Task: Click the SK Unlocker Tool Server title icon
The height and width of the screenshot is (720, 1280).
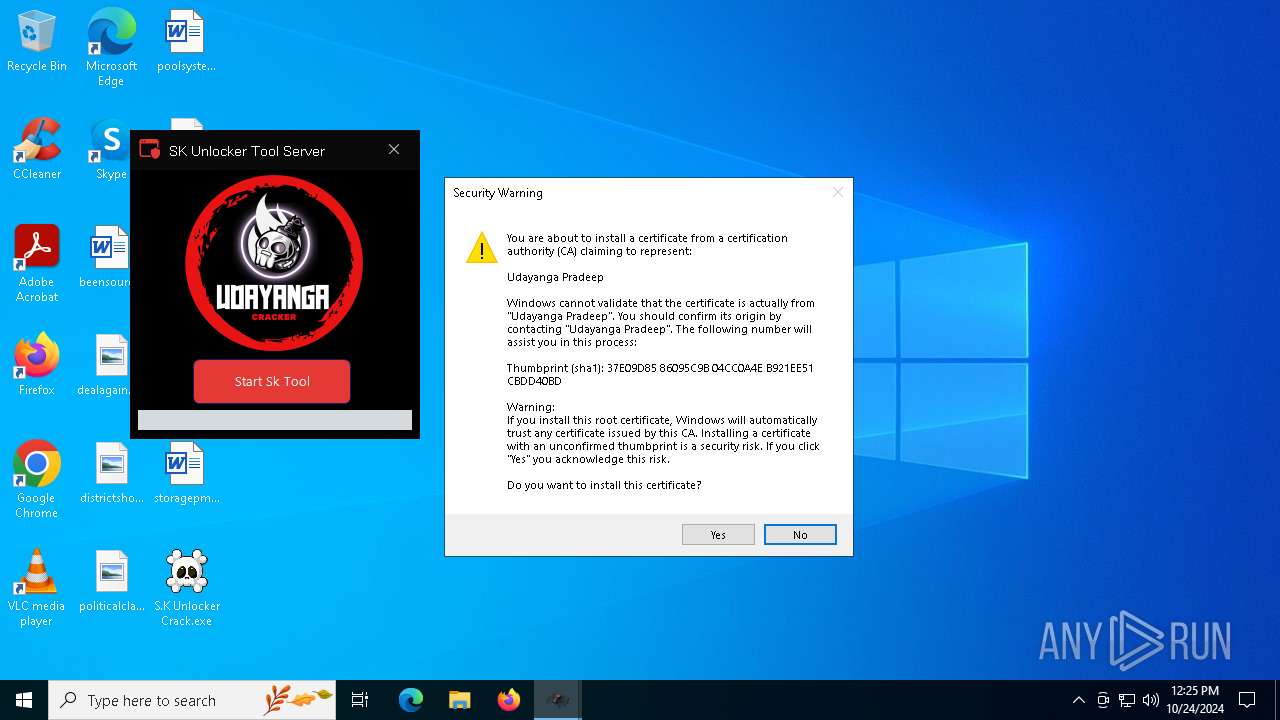Action: [x=150, y=150]
